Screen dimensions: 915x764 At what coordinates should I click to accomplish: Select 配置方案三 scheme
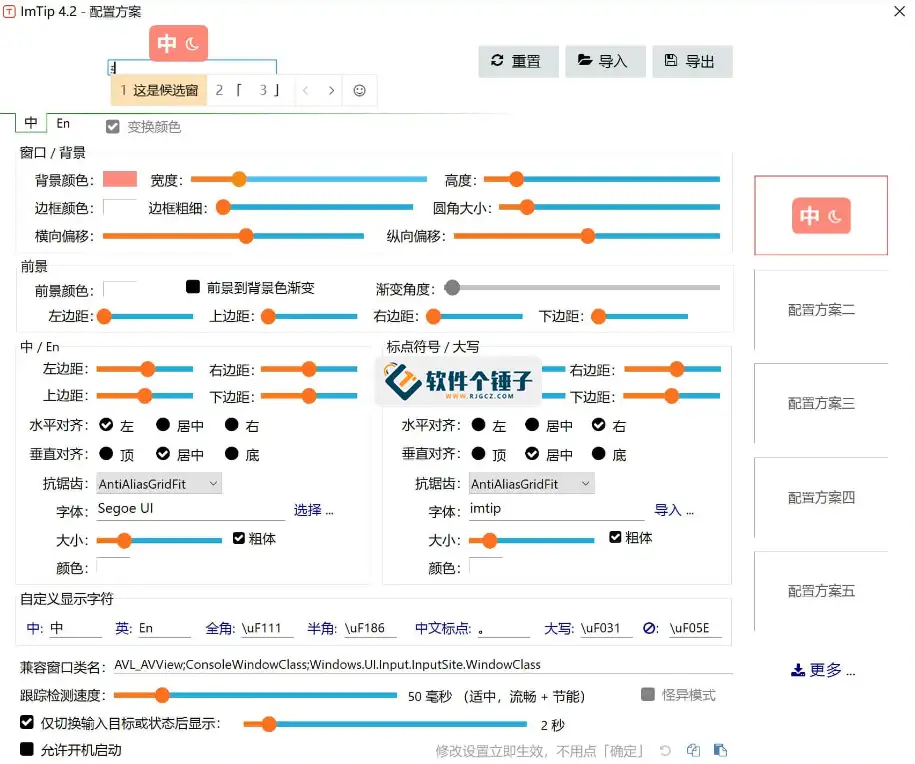point(821,403)
